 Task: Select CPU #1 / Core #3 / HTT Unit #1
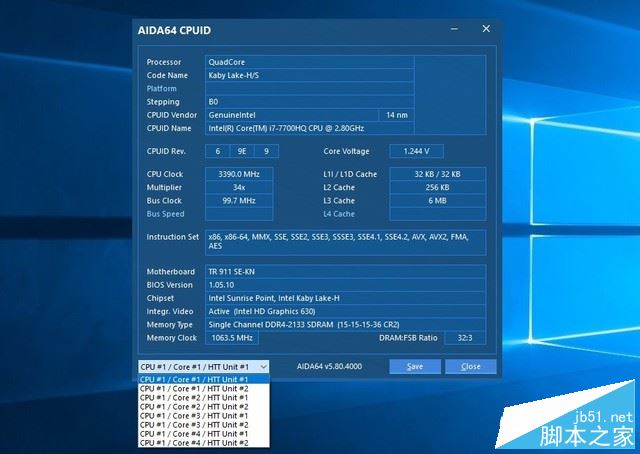click(204, 416)
